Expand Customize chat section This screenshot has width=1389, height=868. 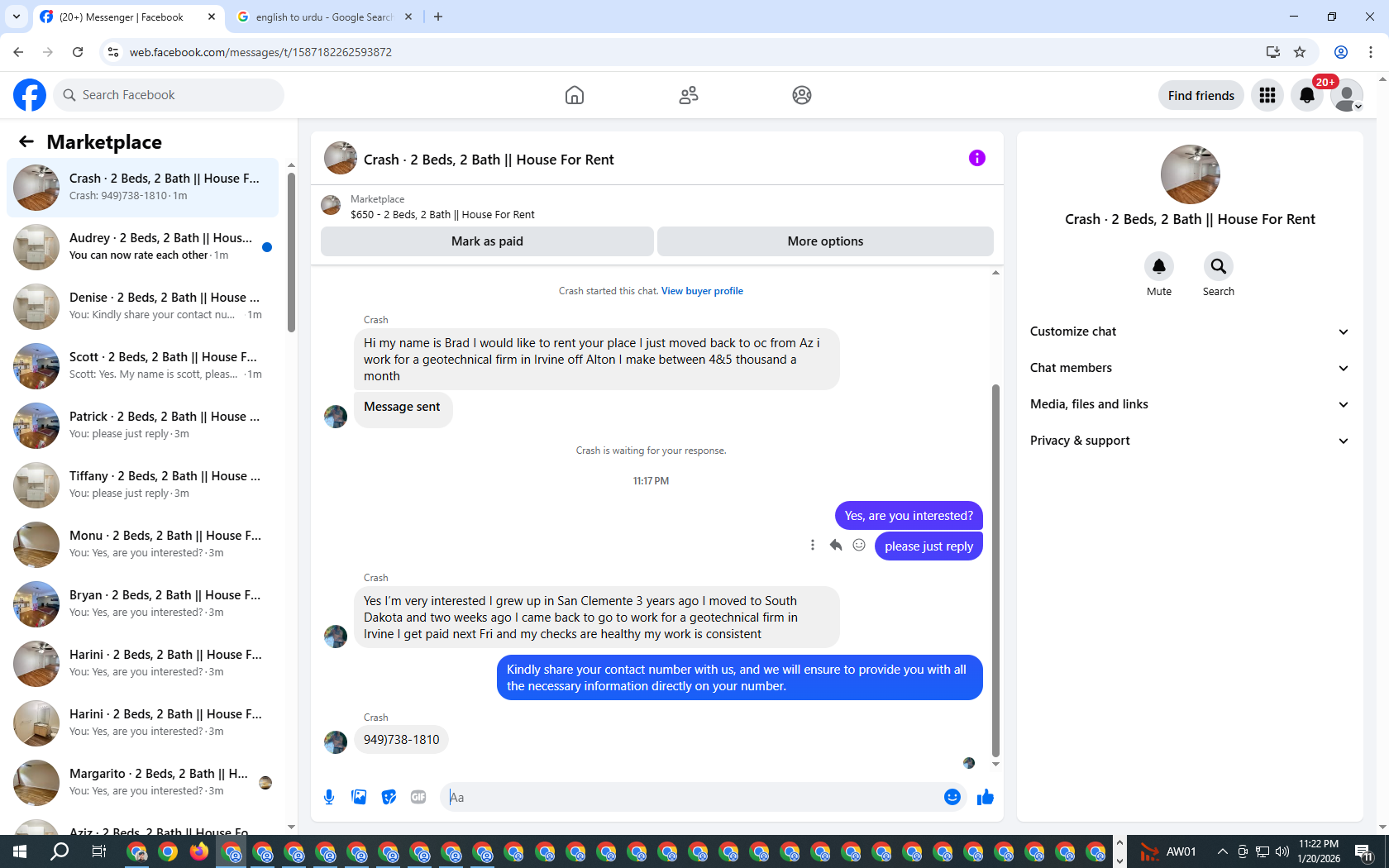click(x=1190, y=331)
